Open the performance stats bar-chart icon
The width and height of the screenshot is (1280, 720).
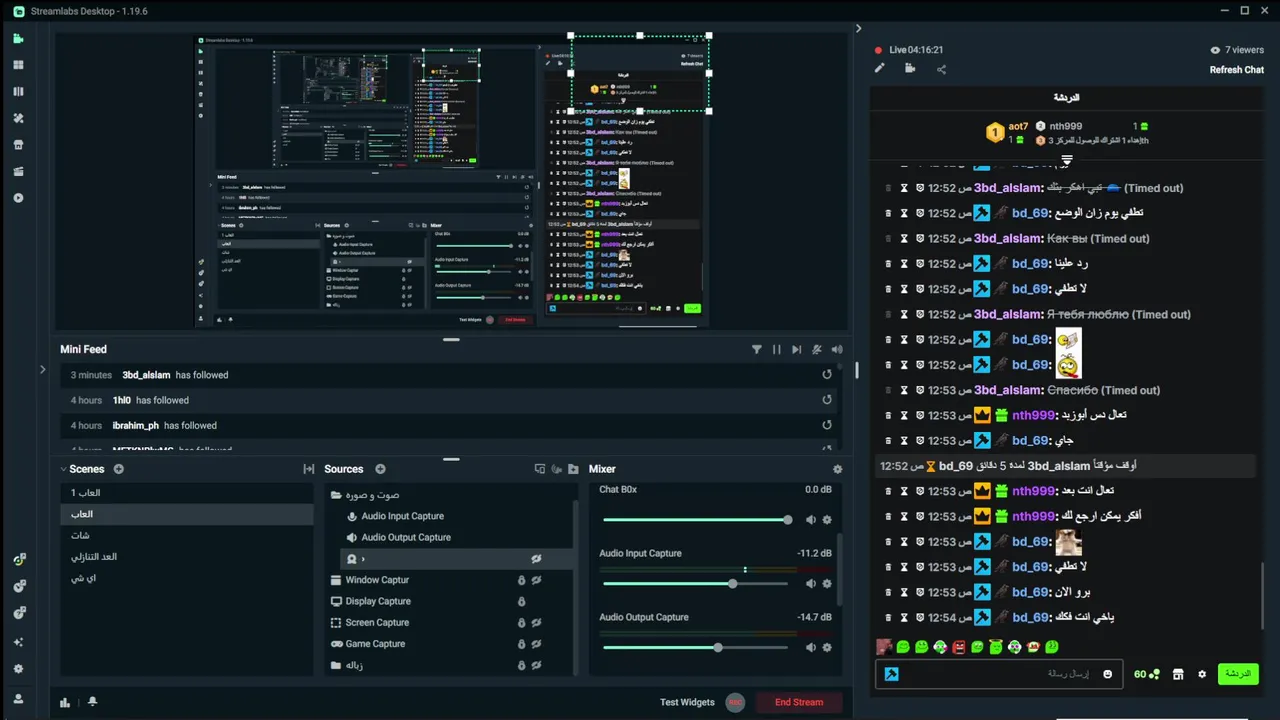coord(65,702)
